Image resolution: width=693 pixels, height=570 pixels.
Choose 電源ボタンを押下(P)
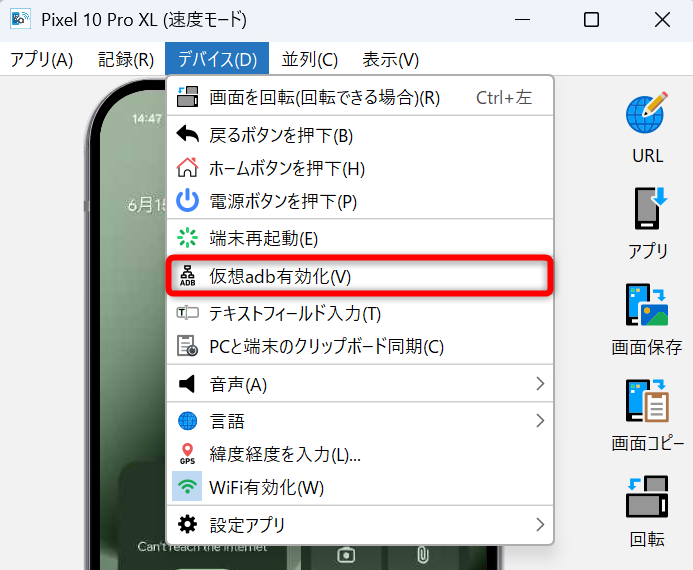click(x=360, y=201)
